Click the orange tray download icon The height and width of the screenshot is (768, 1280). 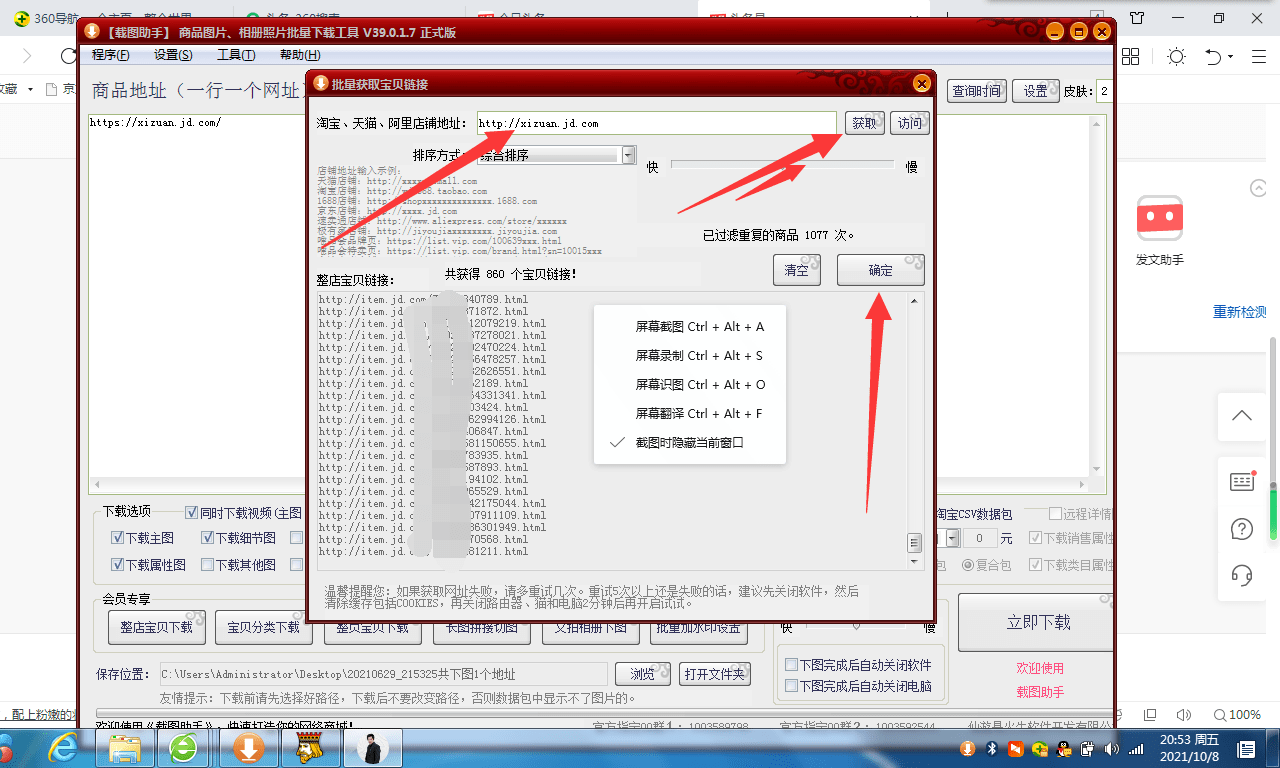pyautogui.click(x=967, y=748)
